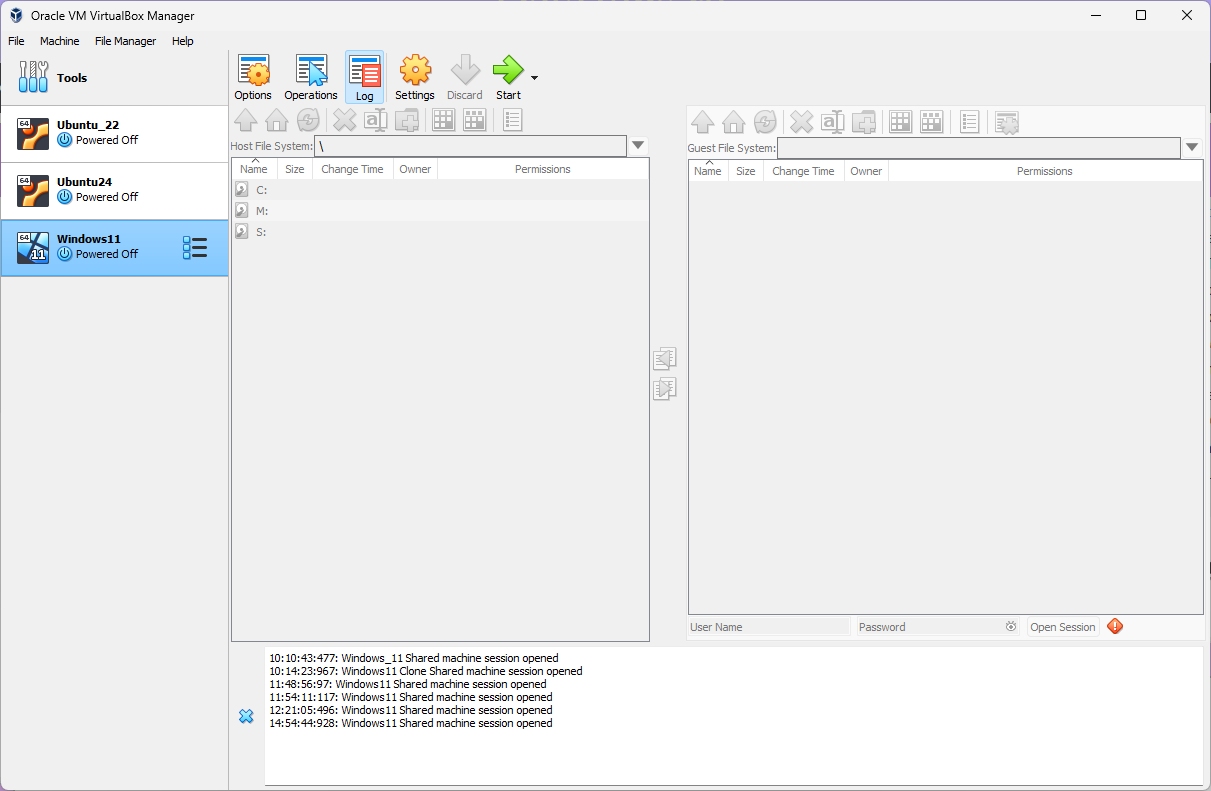Screen dimensions: 1211x791
Task: Invert selection in guest pane
Action: coord(932,122)
